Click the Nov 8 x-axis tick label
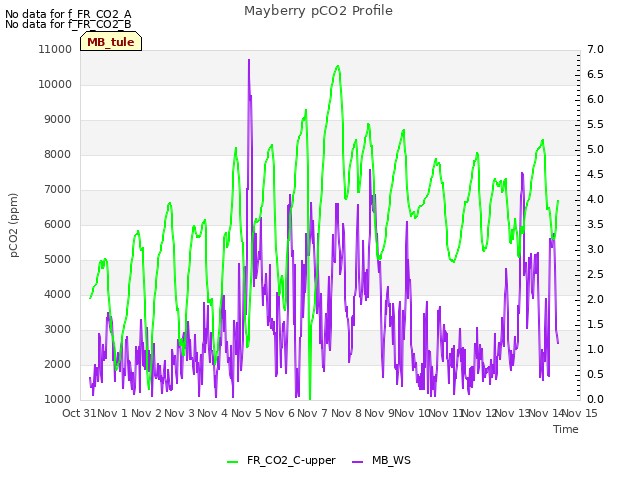This screenshot has height=480, width=640. coord(346,413)
